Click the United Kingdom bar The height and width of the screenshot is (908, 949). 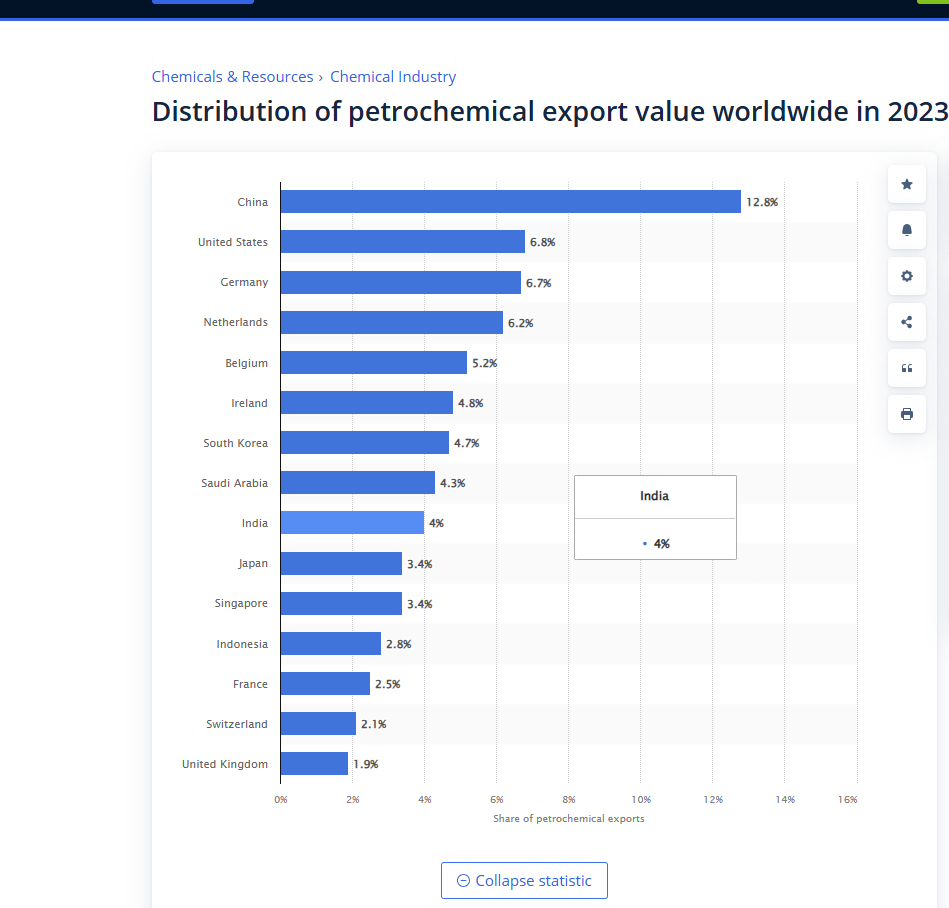pyautogui.click(x=314, y=763)
